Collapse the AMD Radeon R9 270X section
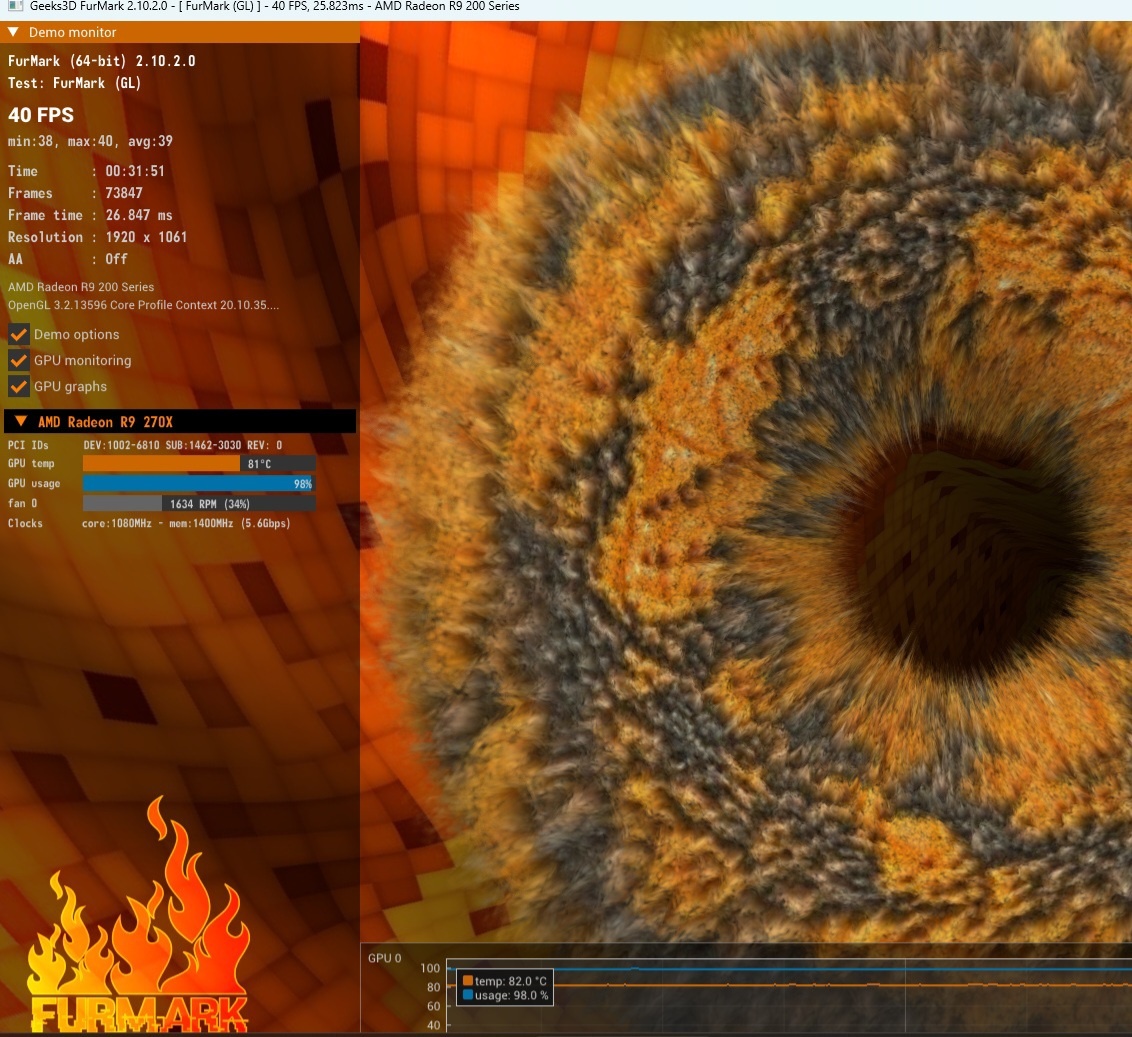Image resolution: width=1132 pixels, height=1037 pixels. [21, 421]
